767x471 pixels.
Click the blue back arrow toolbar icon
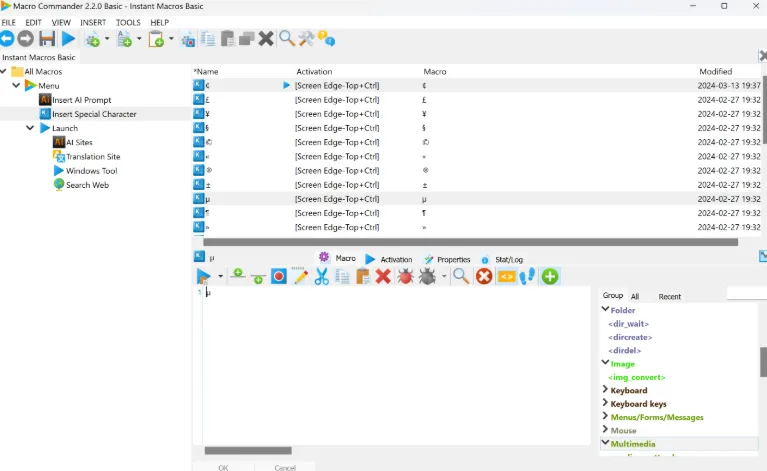coord(7,39)
